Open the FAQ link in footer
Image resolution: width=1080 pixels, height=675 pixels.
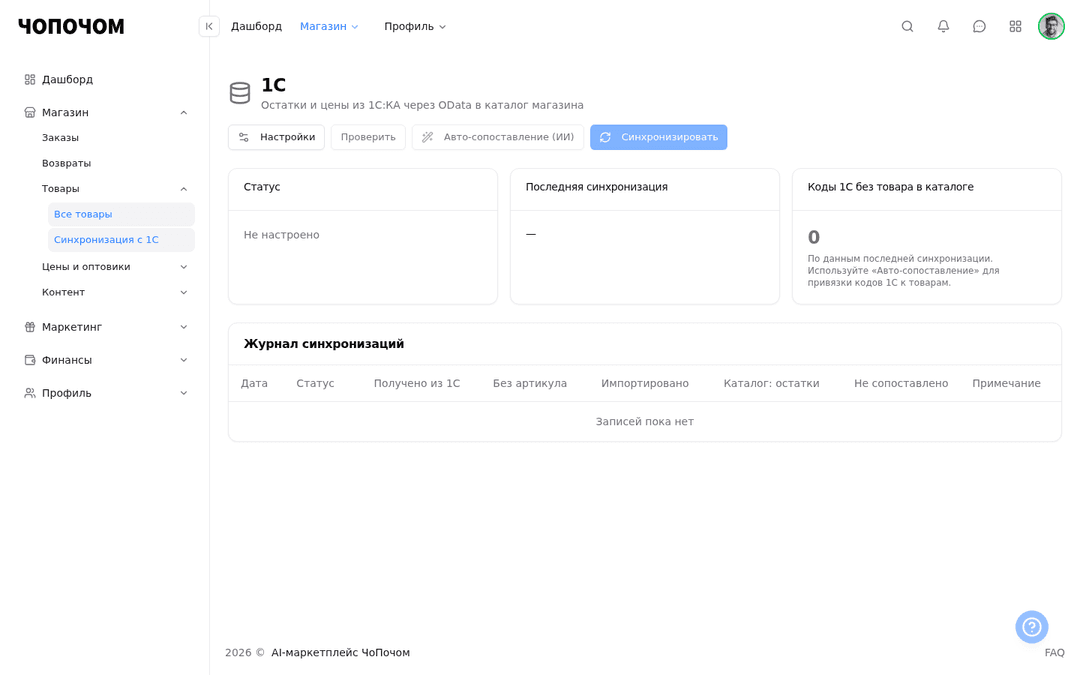coord(1054,653)
